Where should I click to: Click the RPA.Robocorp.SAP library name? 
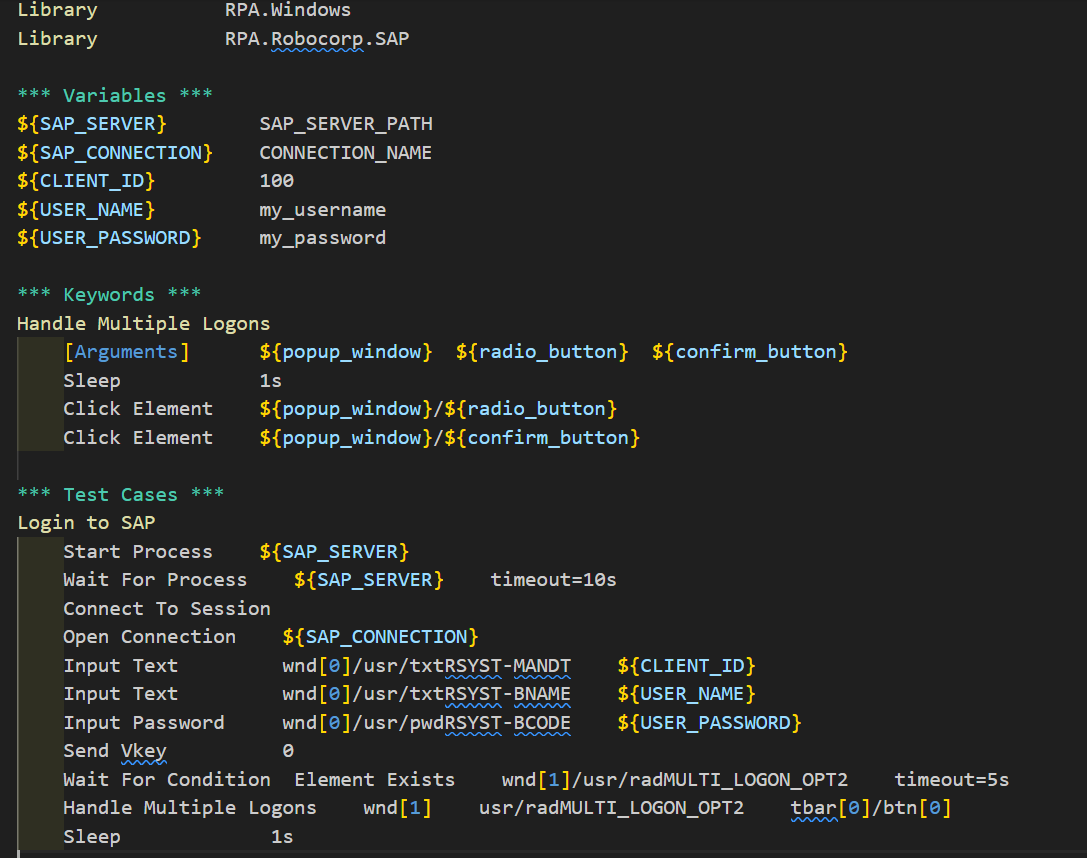pos(316,38)
